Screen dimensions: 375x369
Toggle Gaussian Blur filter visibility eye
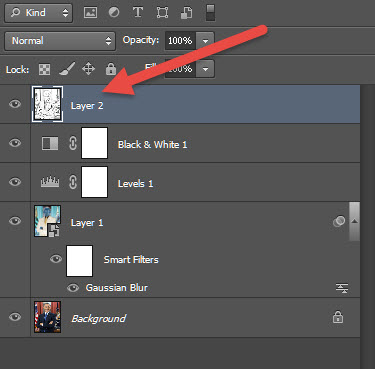[x=73, y=288]
